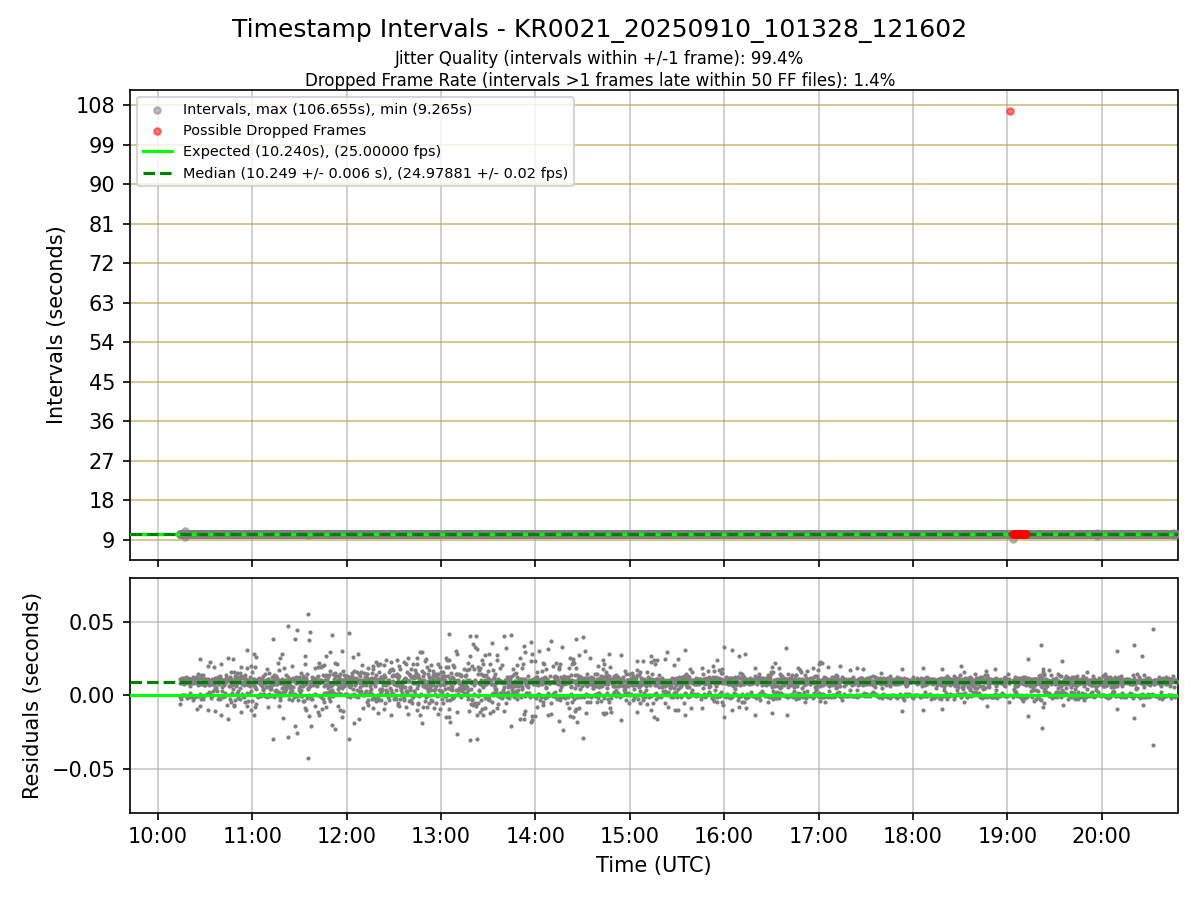Click the y-axis tick label '18'
Screen dimensions: 1200x900
[102, 500]
